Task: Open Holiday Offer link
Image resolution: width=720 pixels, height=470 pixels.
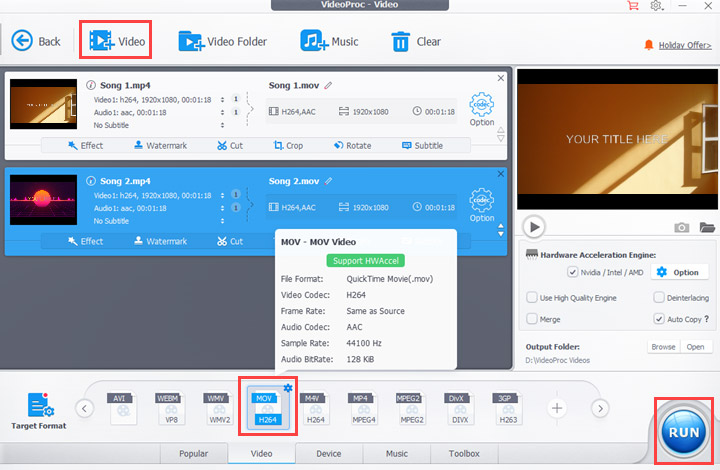Action: coord(685,45)
